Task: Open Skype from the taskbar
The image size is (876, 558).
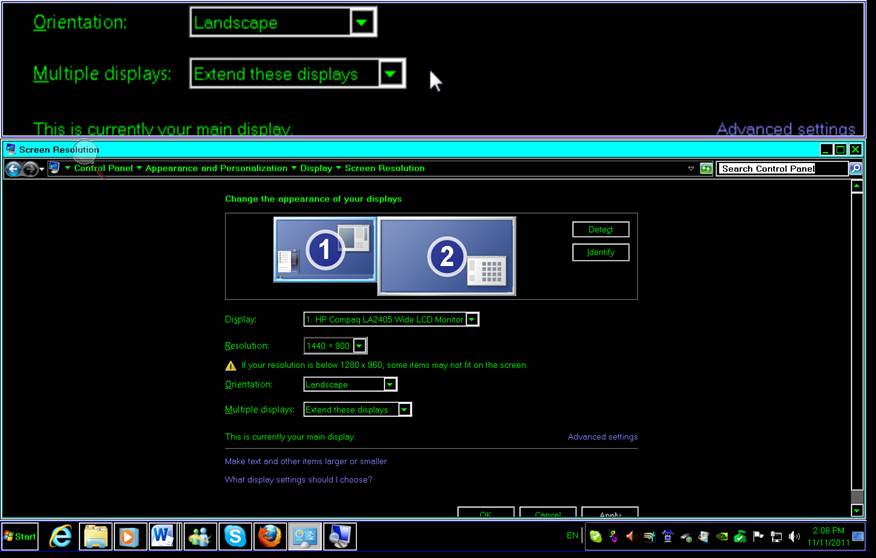Action: 235,537
